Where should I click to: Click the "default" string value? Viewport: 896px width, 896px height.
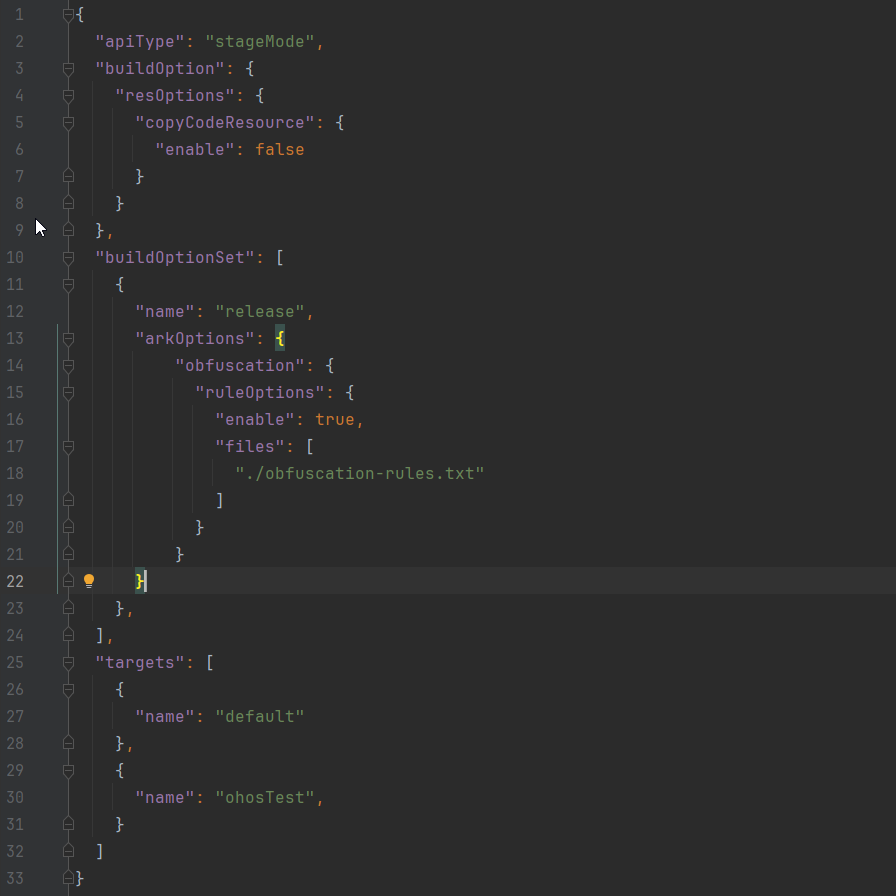(x=260, y=717)
